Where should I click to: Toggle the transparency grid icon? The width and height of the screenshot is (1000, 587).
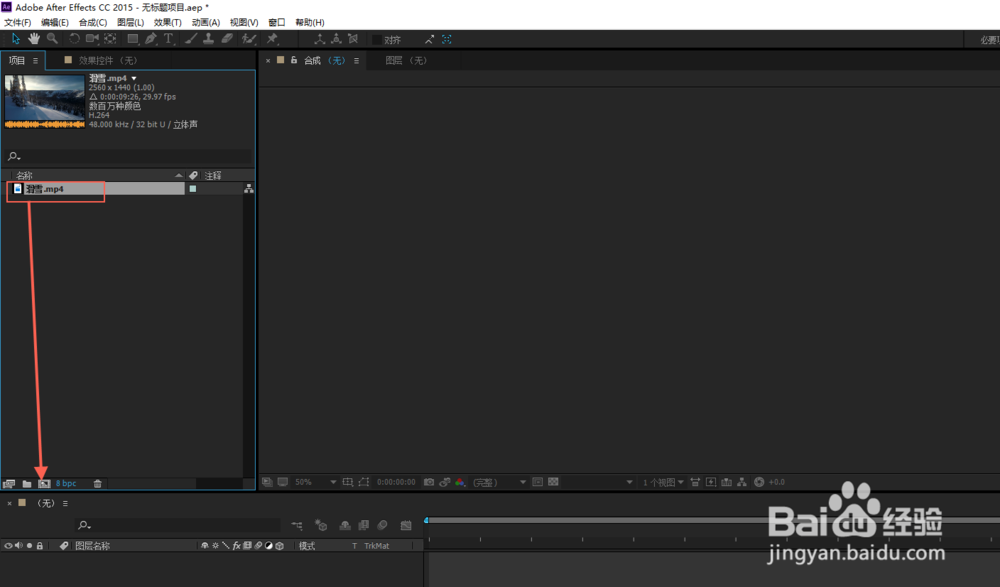click(x=553, y=482)
